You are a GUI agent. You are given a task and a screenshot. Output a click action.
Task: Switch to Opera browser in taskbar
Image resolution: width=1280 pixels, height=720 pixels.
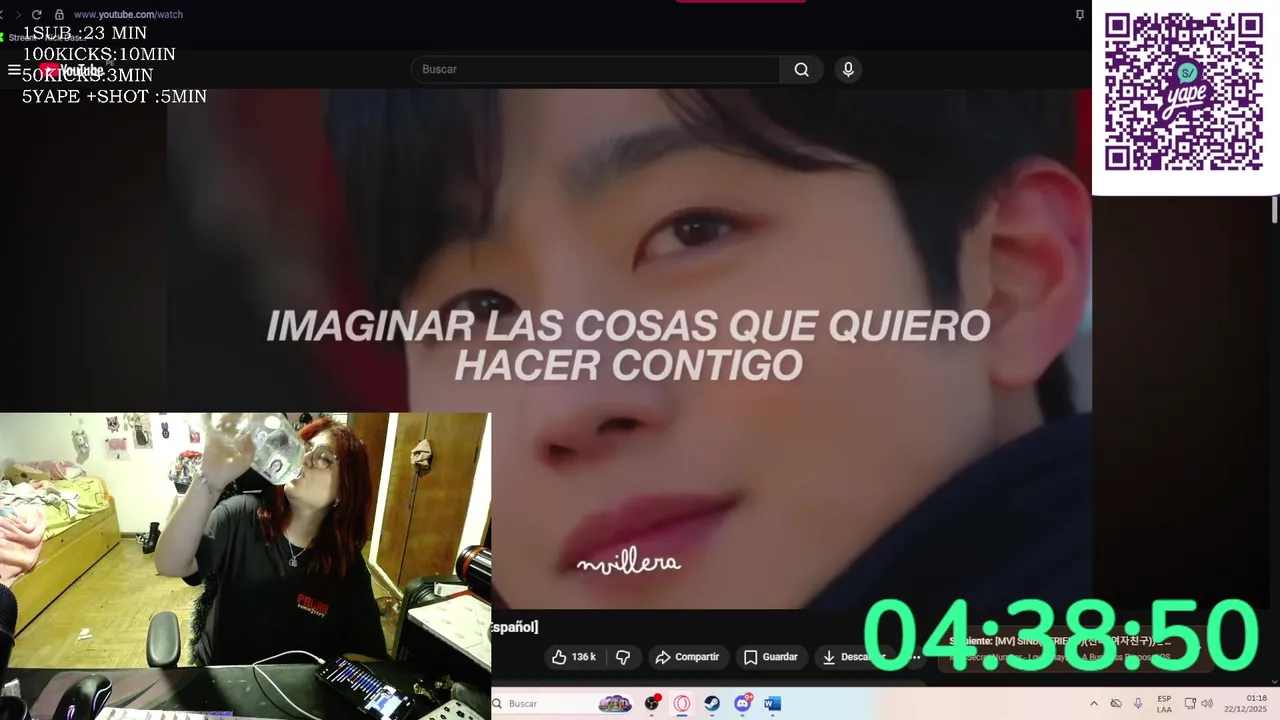[x=682, y=704]
